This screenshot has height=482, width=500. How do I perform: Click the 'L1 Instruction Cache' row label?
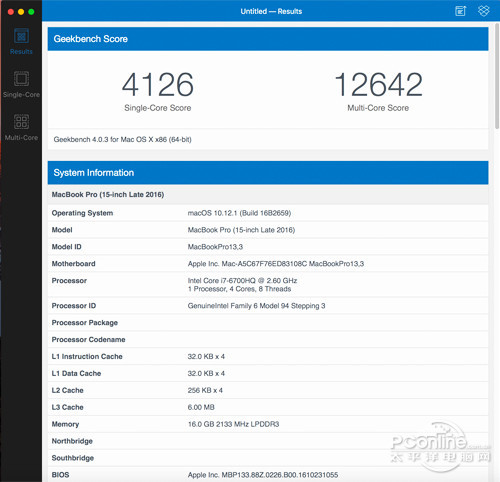pos(87,357)
